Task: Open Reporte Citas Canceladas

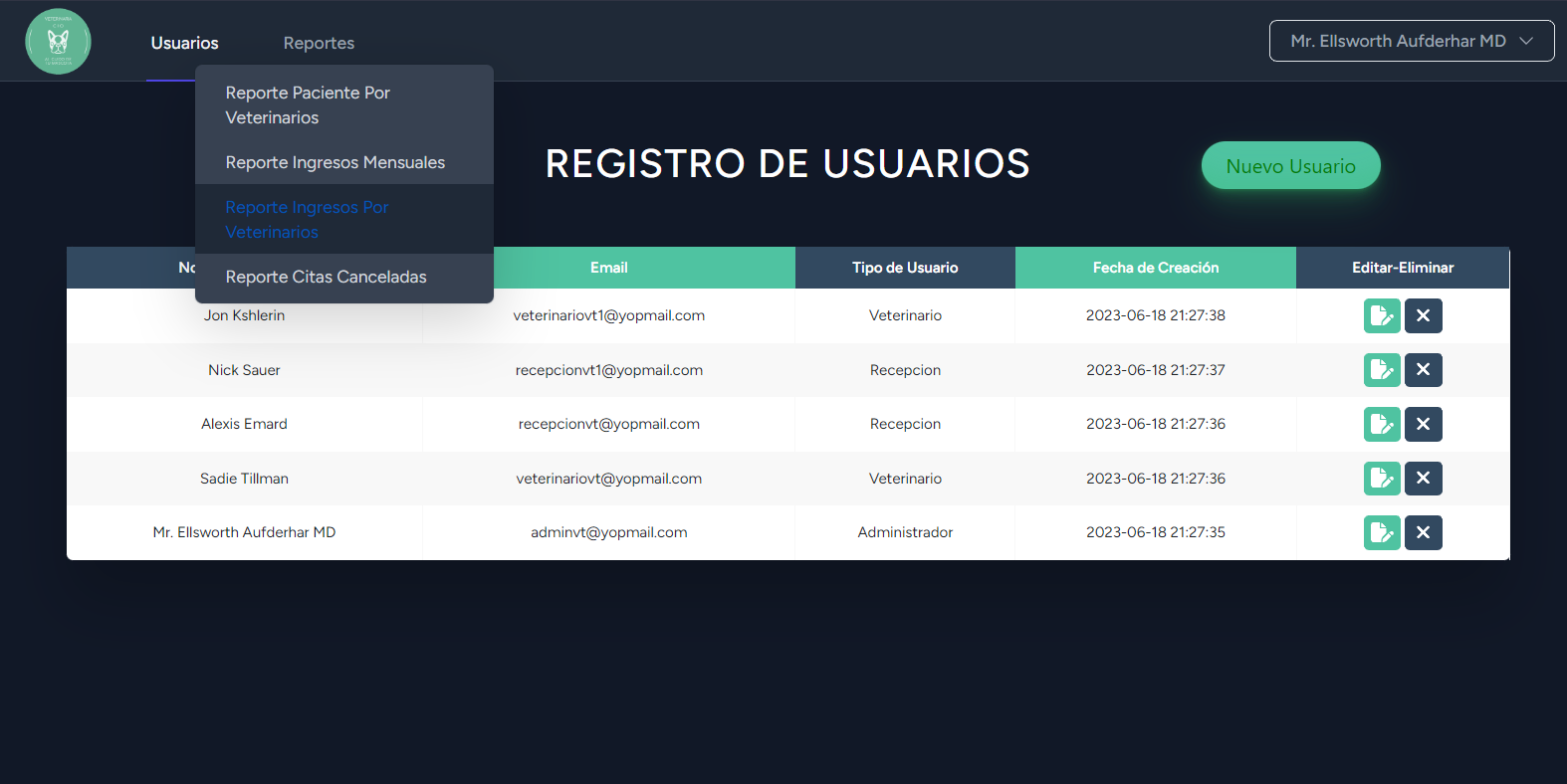Action: pos(326,277)
